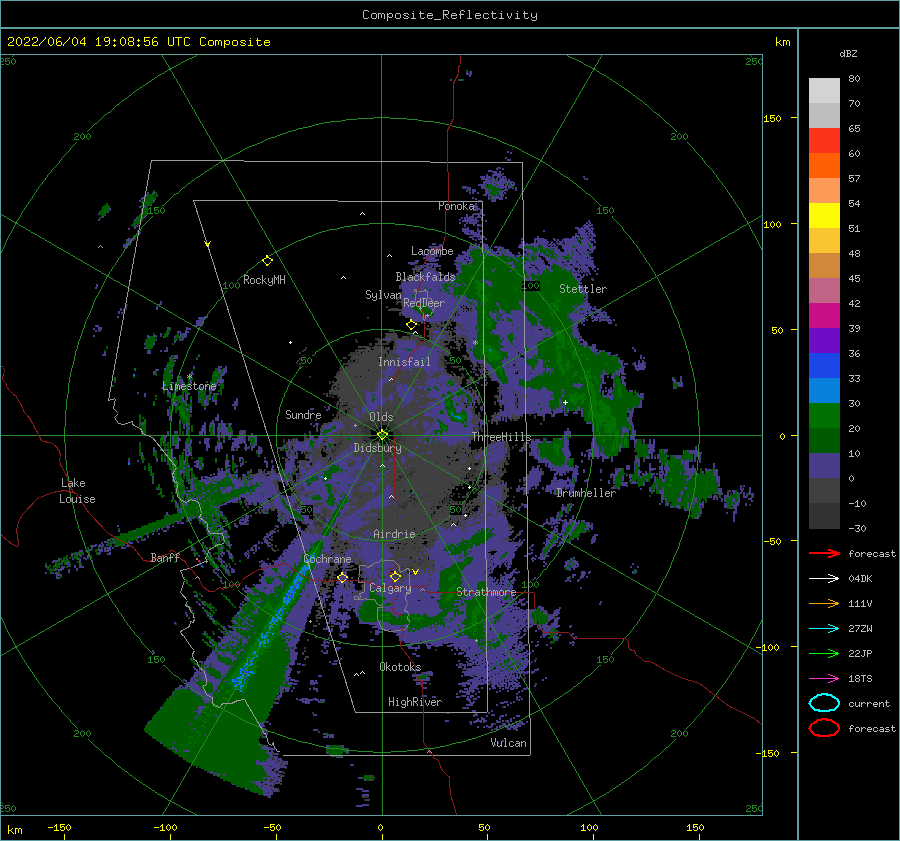900x841 pixels.
Task: Click the yellow radar site marker at Olds
Action: click(382, 435)
